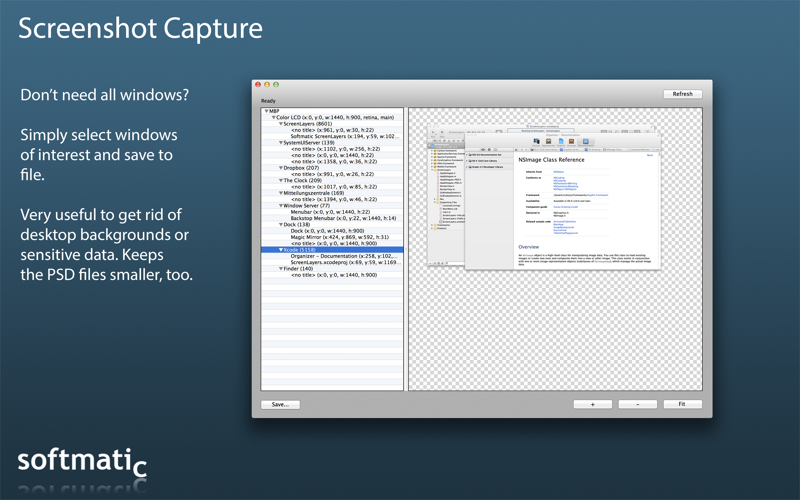Select the Softmatic ScreenLayers window row
Screen dimensions: 800x500
332,136
